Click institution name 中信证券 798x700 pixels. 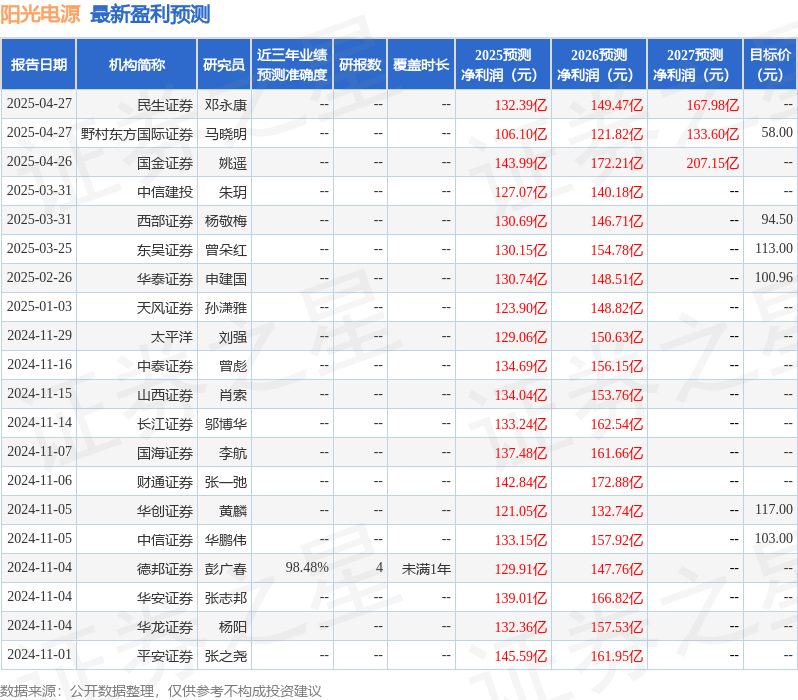point(165,541)
